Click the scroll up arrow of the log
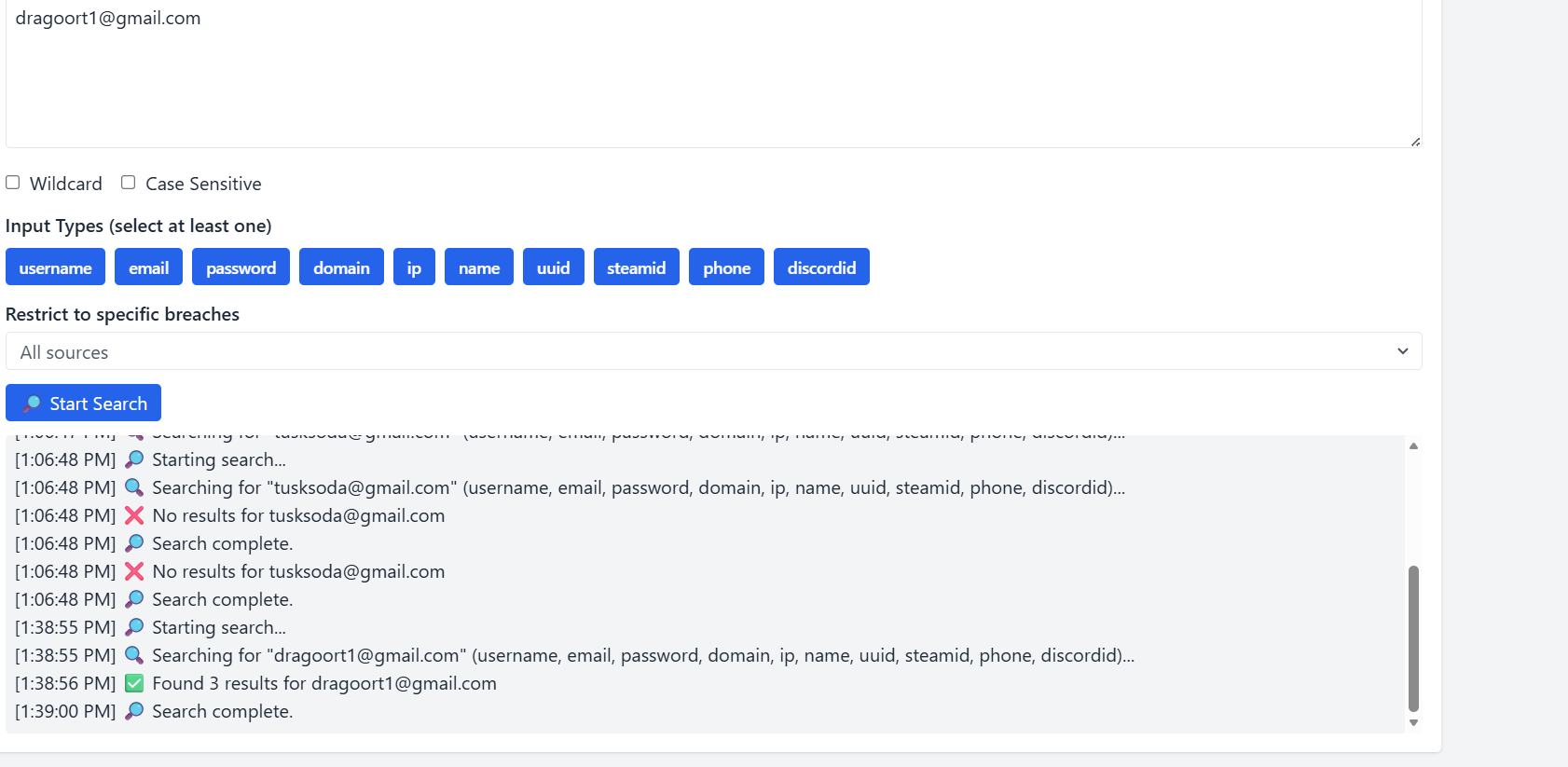Viewport: 1568px width, 767px height. (x=1413, y=446)
